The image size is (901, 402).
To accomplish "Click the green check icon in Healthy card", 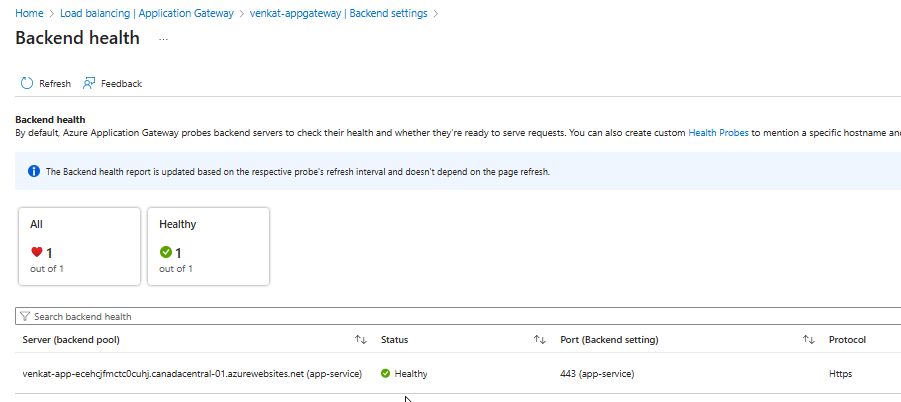I will click(x=166, y=252).
